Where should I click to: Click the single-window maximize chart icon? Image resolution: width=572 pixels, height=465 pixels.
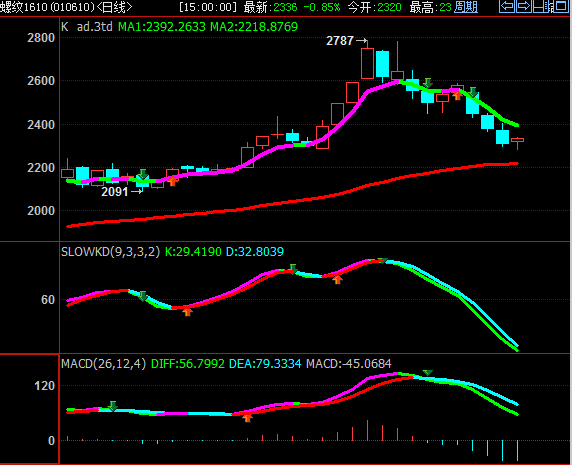point(562,6)
